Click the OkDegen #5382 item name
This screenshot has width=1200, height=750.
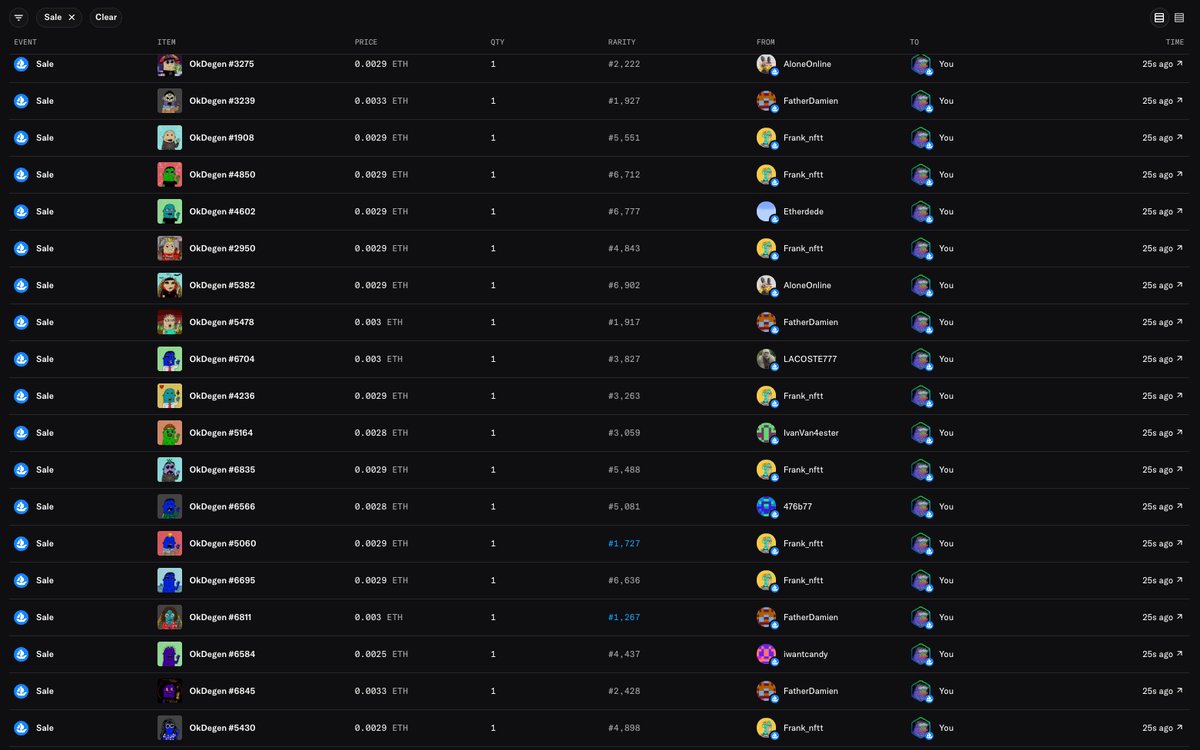tap(222, 285)
